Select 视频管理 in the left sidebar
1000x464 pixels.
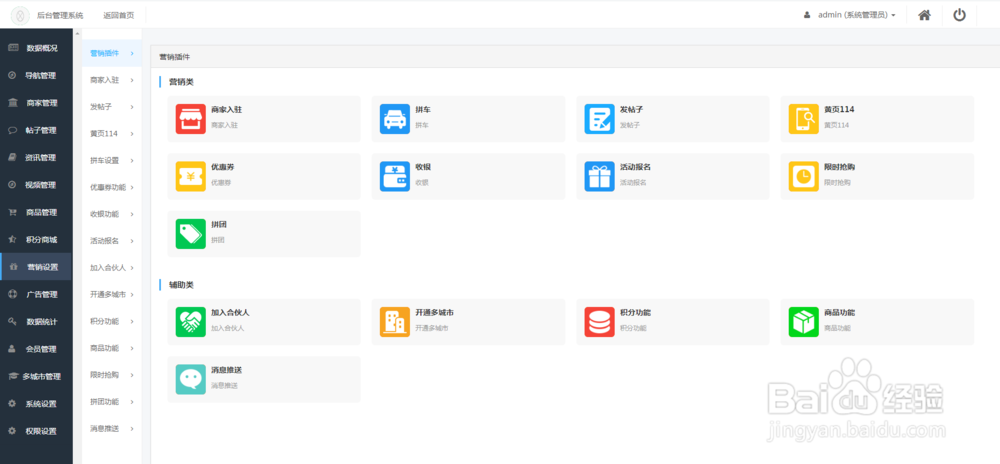[36, 185]
